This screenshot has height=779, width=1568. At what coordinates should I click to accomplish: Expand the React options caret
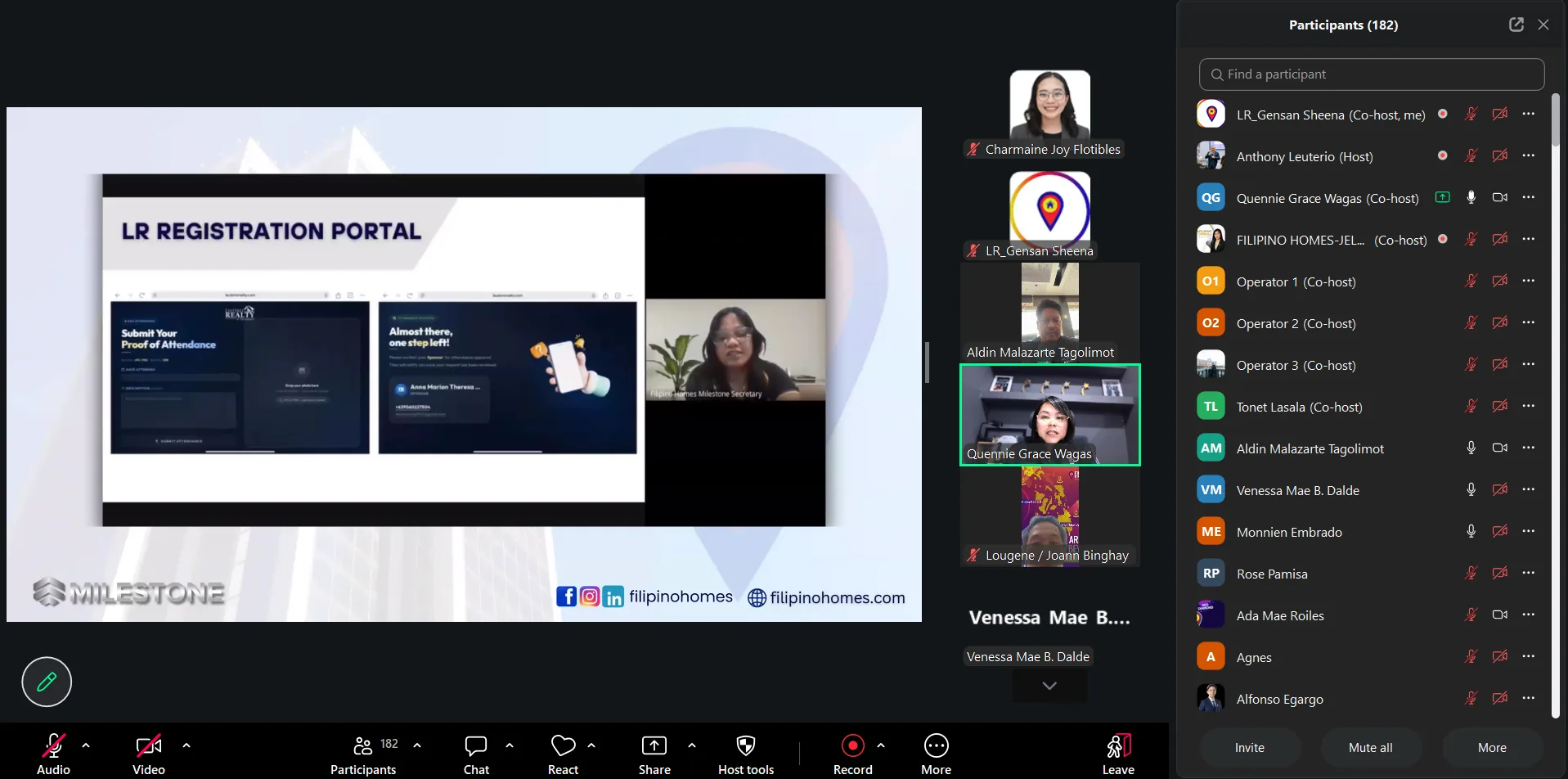point(591,745)
